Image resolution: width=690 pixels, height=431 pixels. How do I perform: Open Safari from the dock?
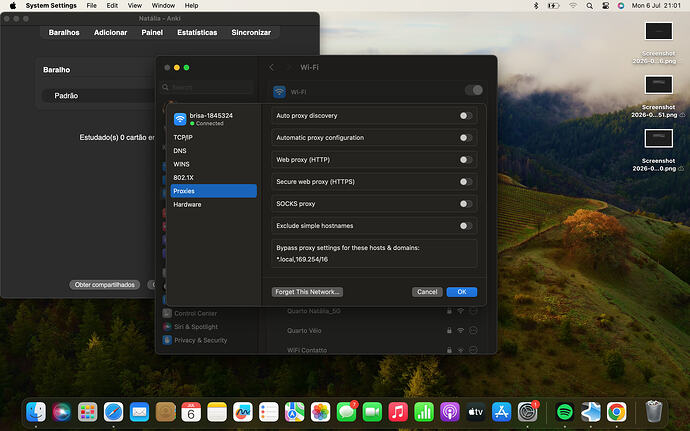[114, 412]
